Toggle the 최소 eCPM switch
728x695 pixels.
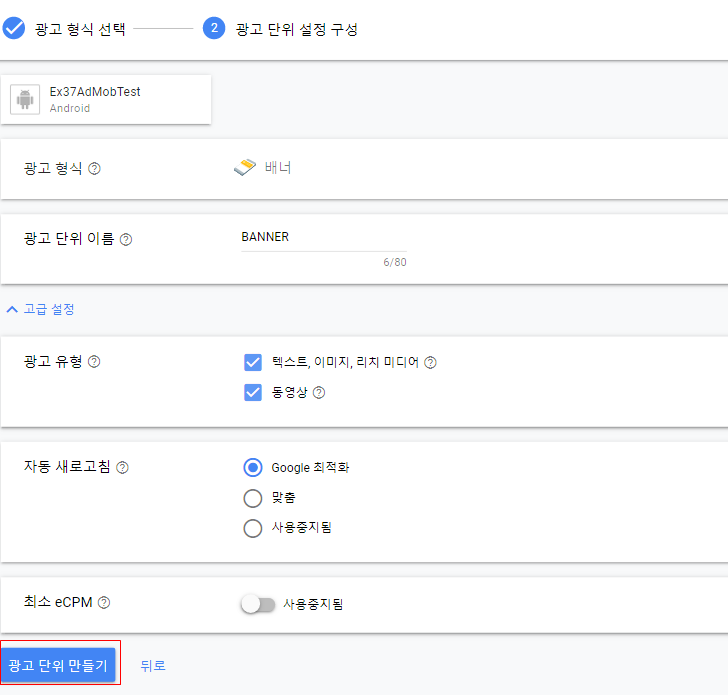tap(258, 604)
